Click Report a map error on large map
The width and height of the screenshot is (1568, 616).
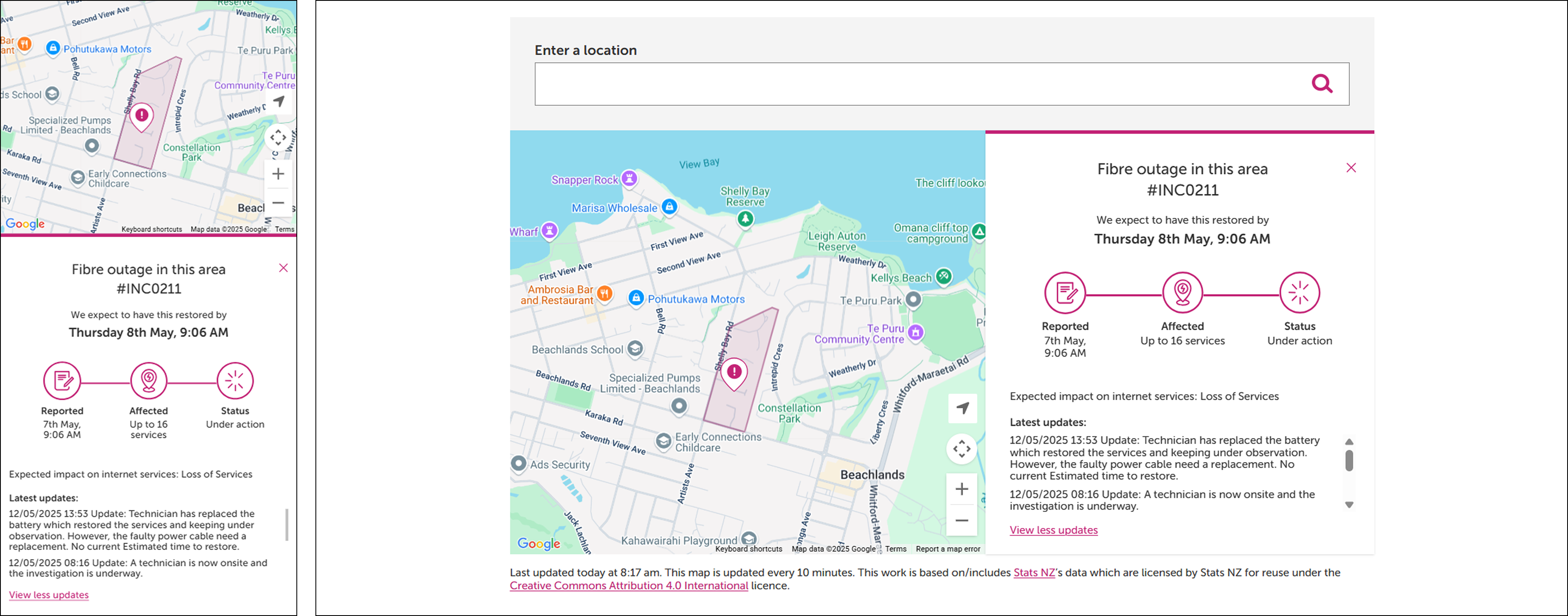point(948,549)
